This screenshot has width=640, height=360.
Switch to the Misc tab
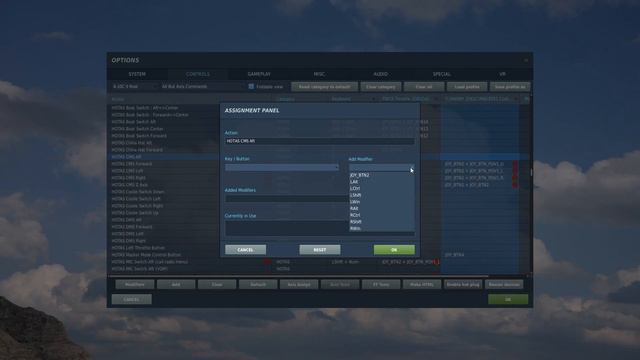(319, 74)
